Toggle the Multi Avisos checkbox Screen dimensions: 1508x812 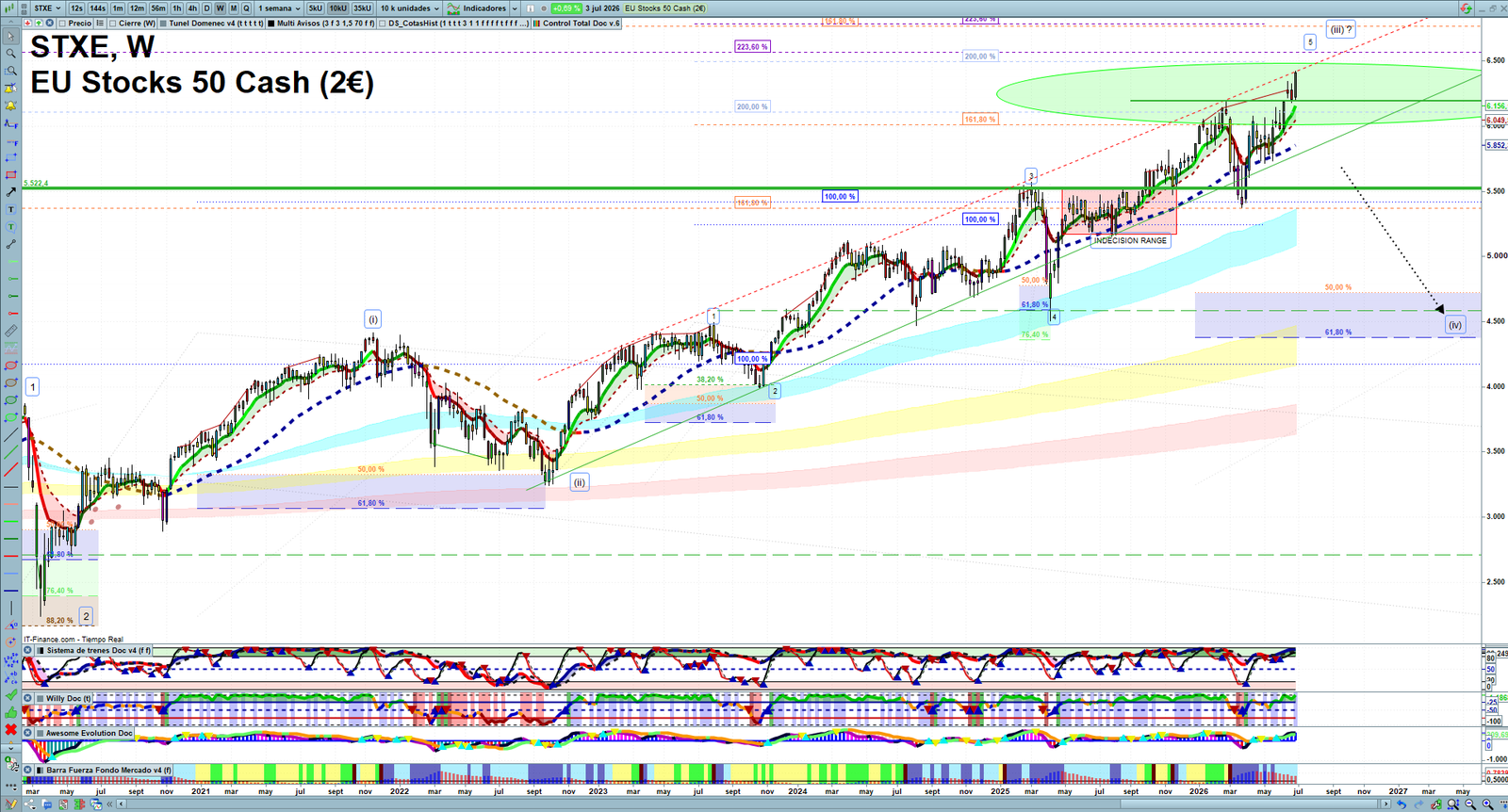pyautogui.click(x=270, y=23)
